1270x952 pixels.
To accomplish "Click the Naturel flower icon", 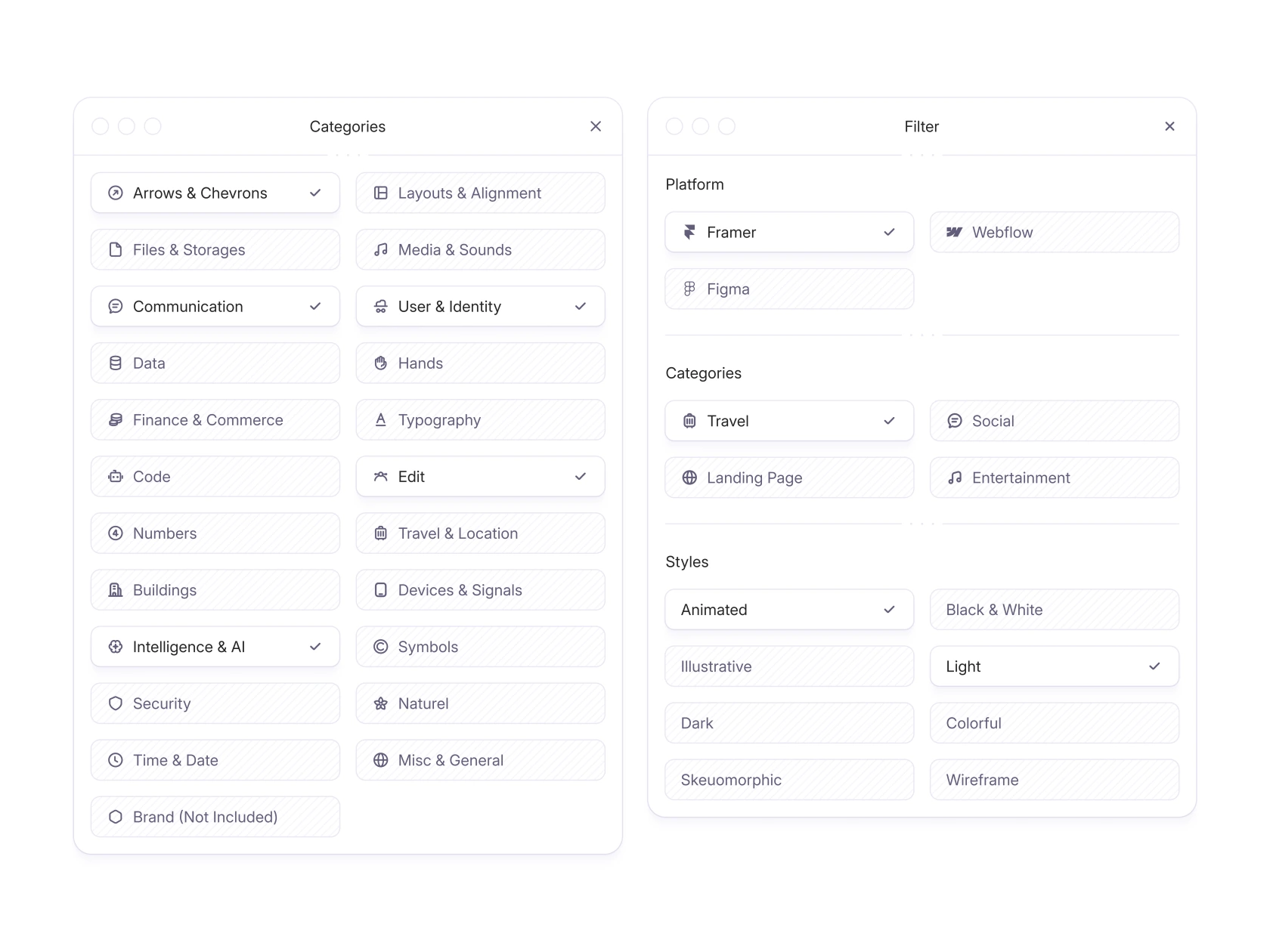I will (381, 703).
